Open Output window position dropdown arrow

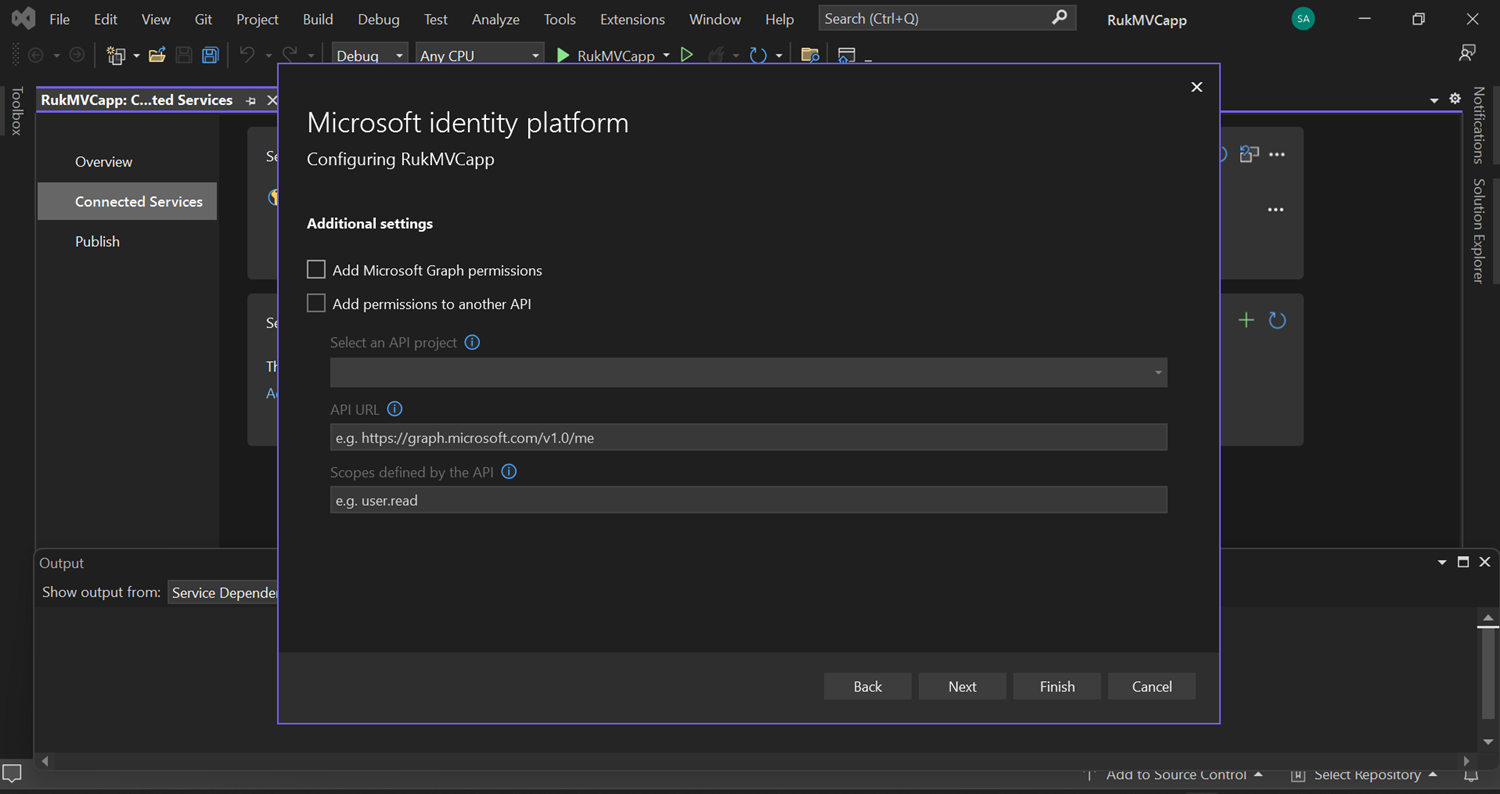[x=1442, y=563]
